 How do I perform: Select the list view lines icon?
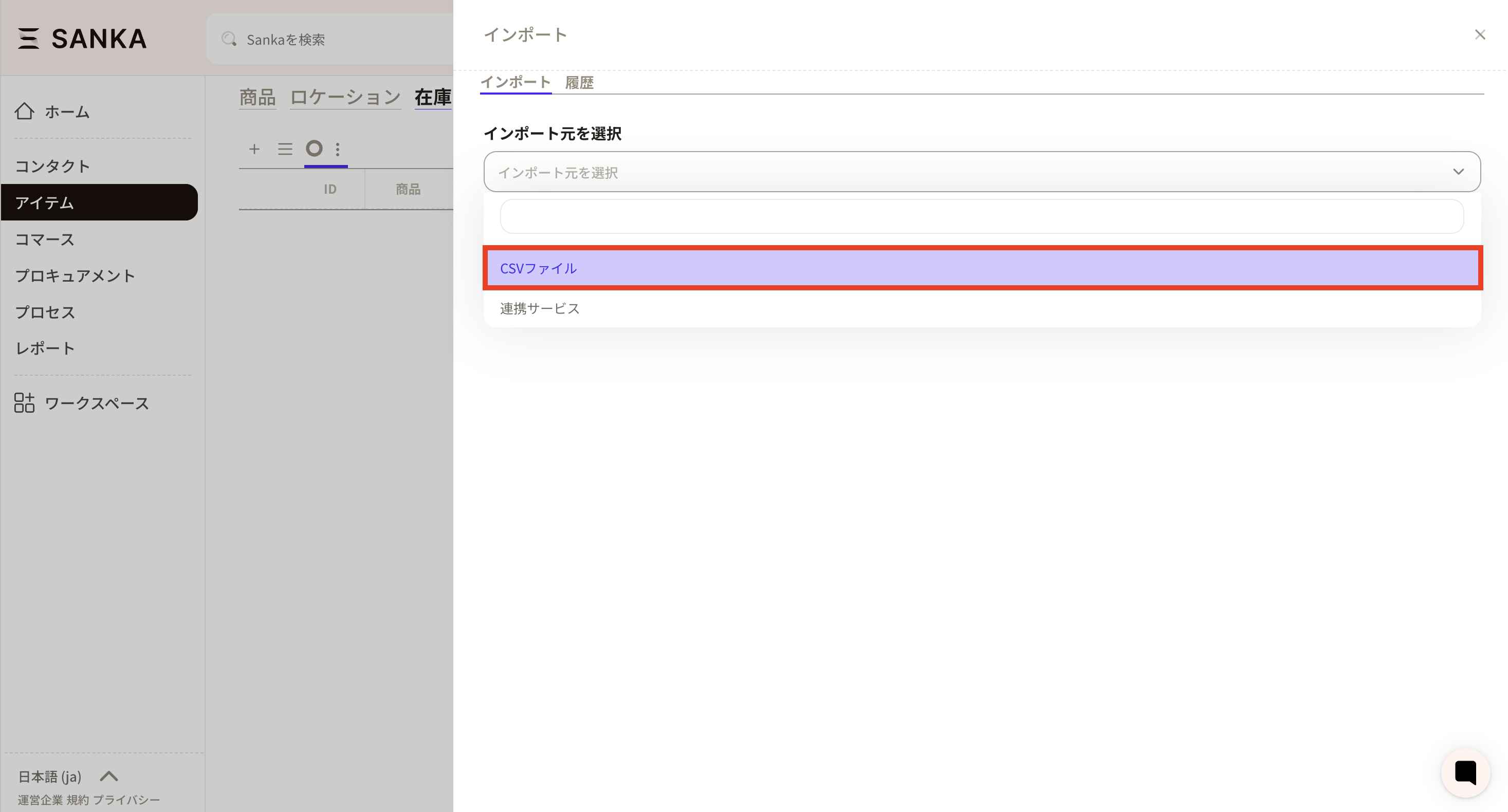[x=285, y=149]
